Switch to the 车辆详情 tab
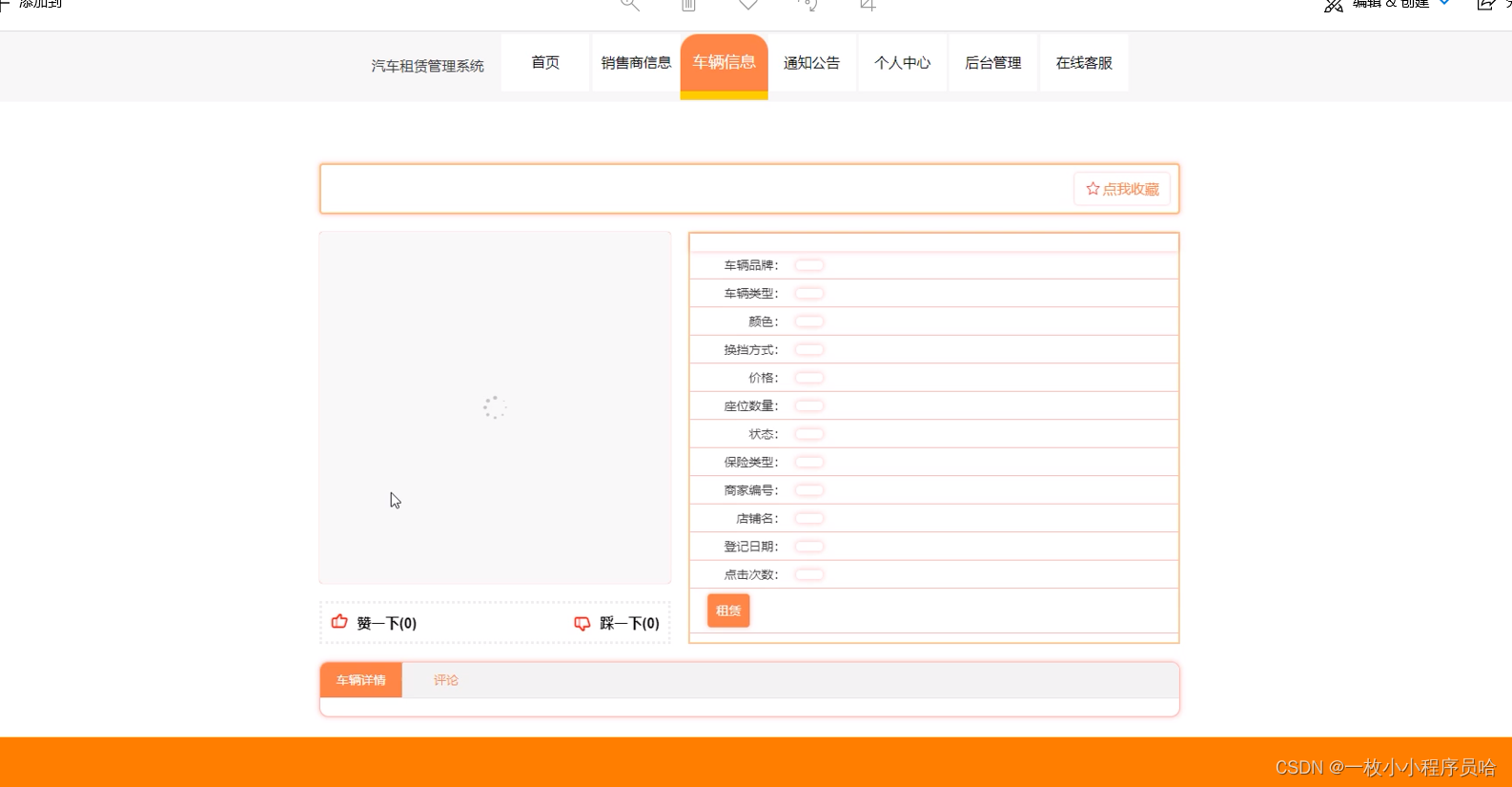 point(361,680)
